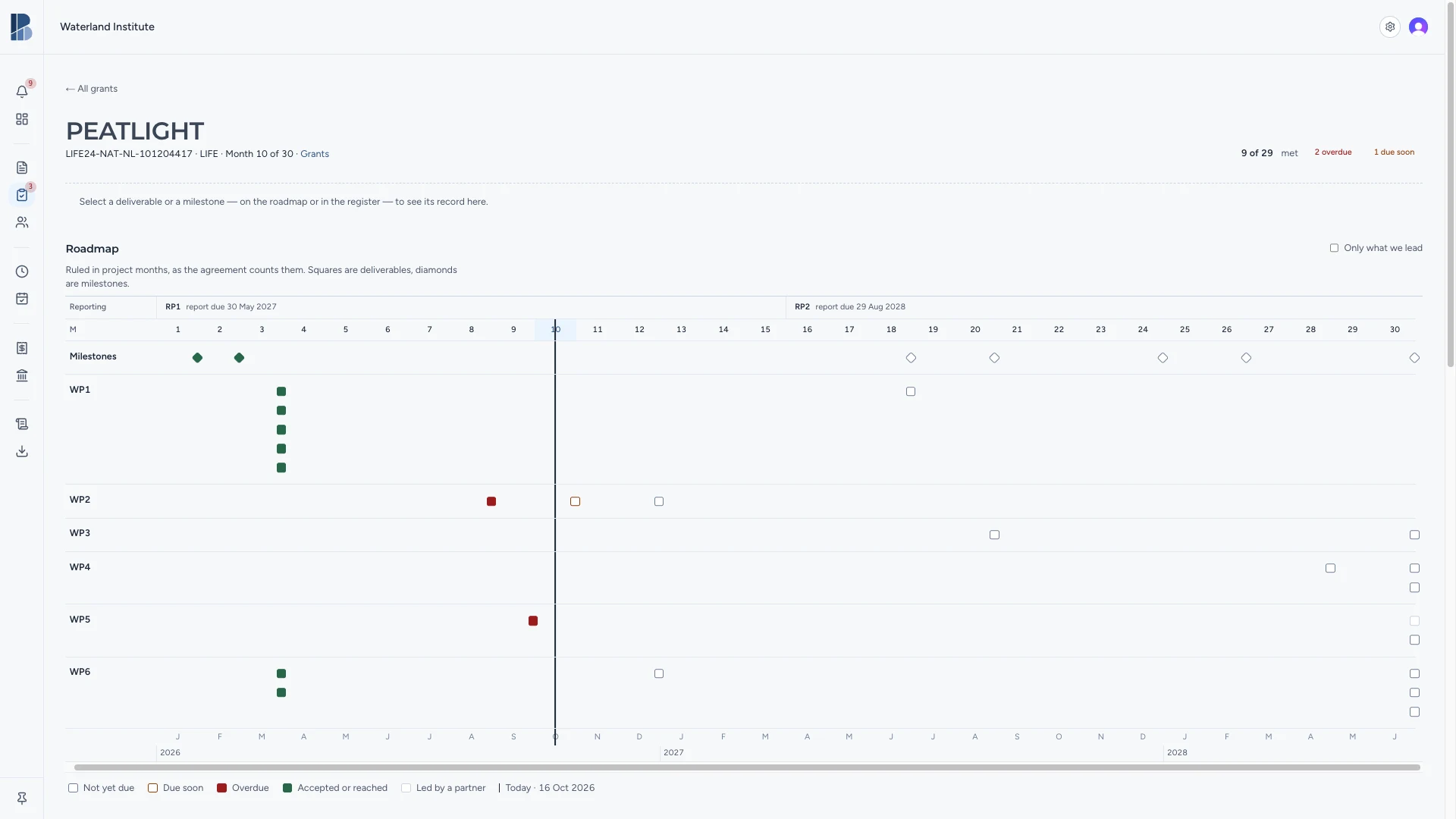This screenshot has height=819, width=1456.
Task: Select the WP4 deliverable square at month 28
Action: [1330, 568]
